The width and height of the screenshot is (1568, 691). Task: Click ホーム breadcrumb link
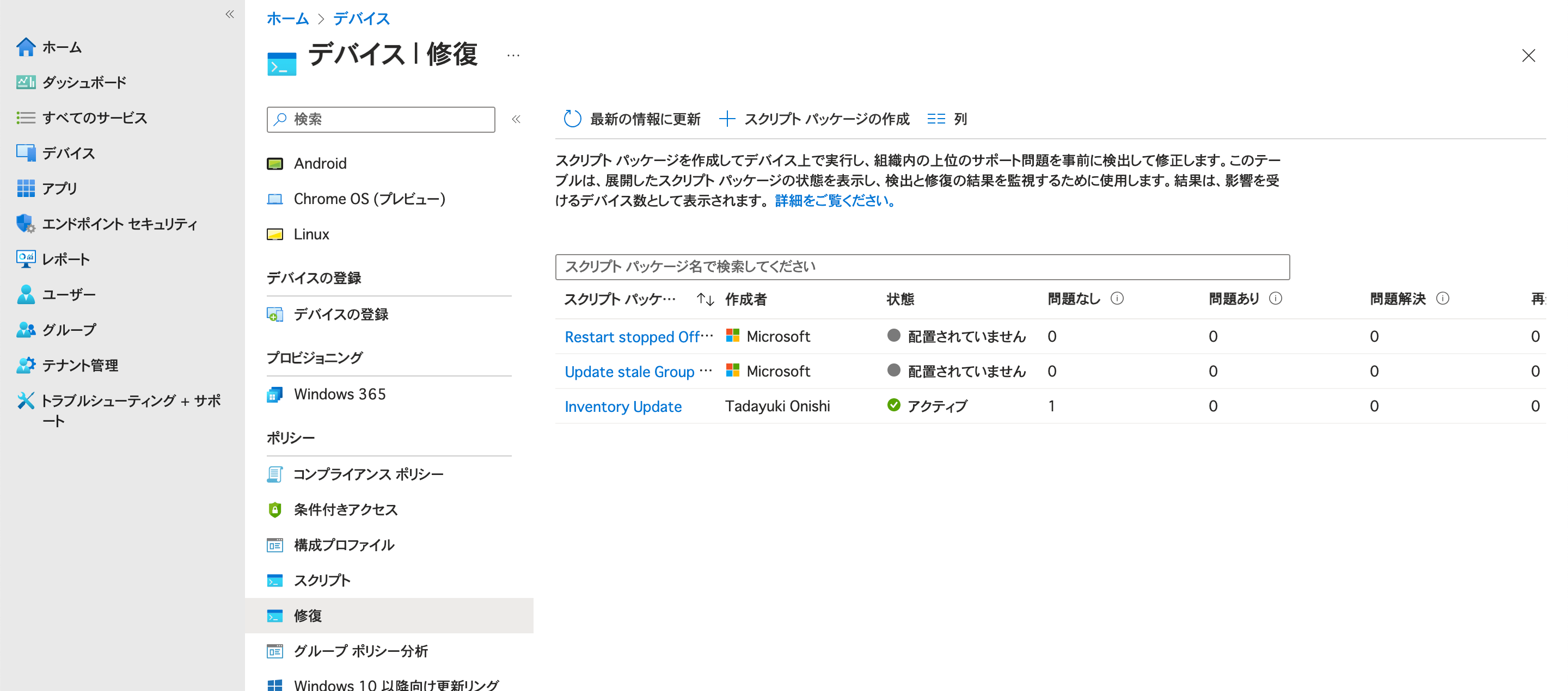click(x=287, y=19)
